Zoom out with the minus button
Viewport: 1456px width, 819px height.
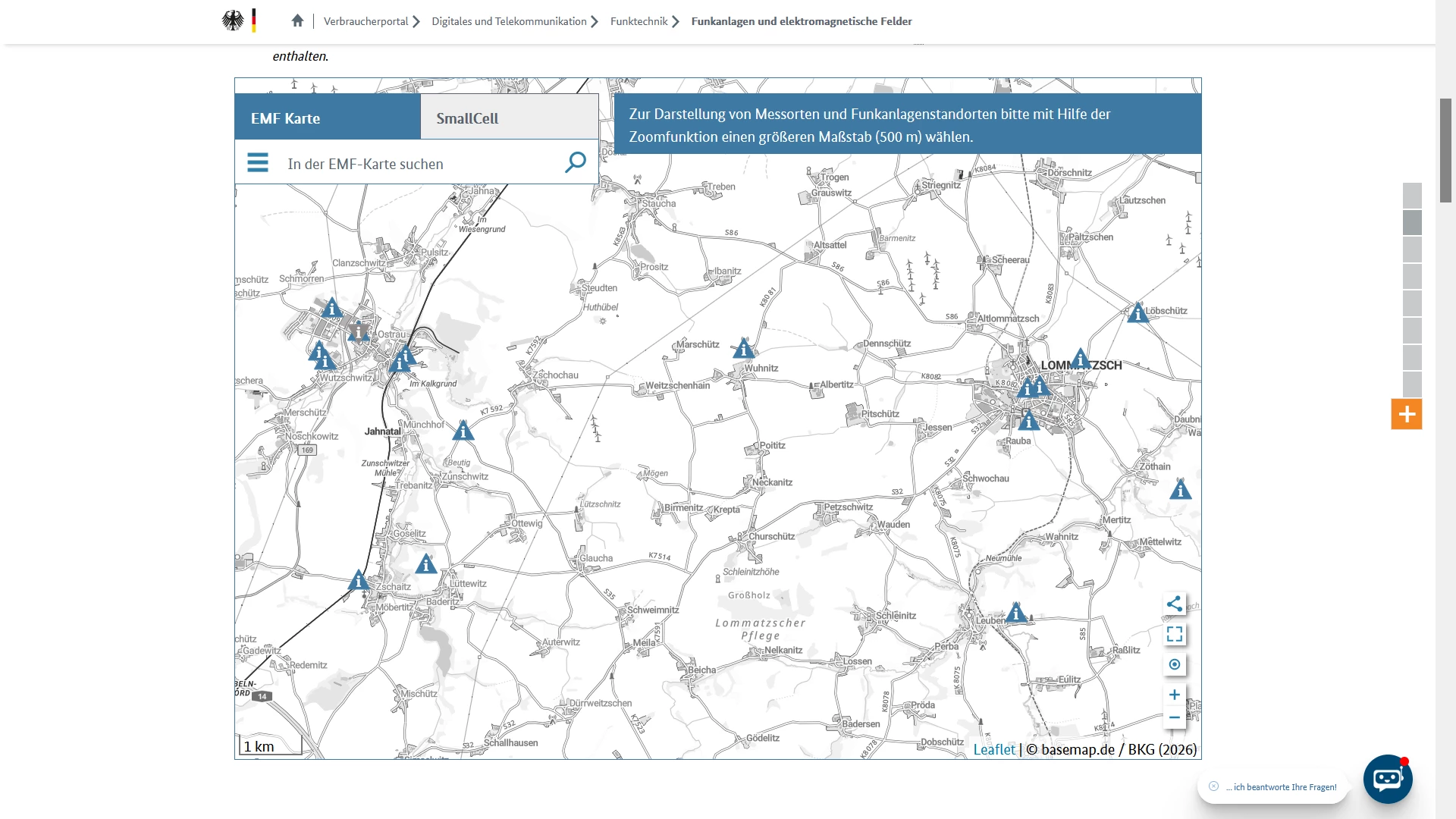point(1174,717)
